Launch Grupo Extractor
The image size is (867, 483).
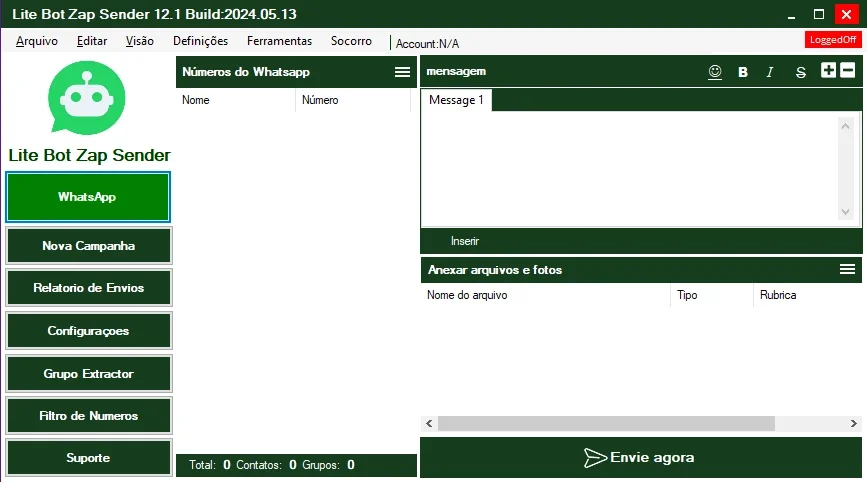click(88, 374)
